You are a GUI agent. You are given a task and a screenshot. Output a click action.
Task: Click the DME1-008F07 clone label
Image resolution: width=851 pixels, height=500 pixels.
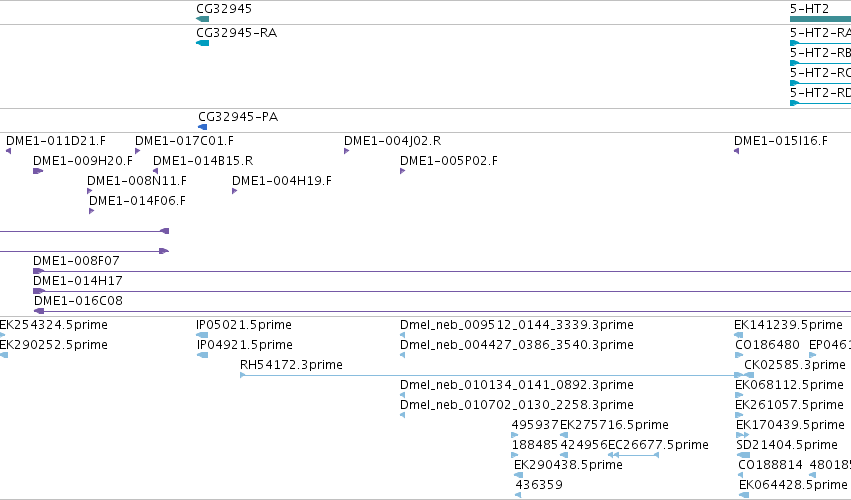point(76,261)
